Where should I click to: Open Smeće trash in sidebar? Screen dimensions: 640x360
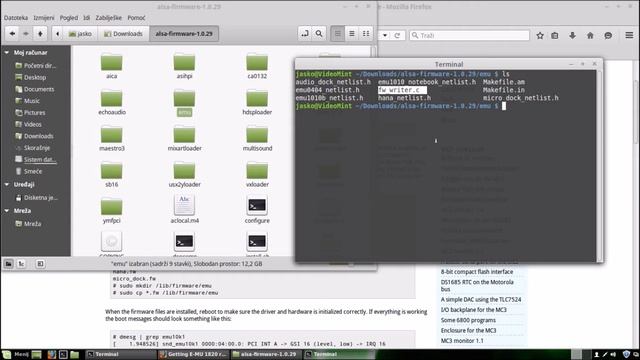tap(29, 171)
